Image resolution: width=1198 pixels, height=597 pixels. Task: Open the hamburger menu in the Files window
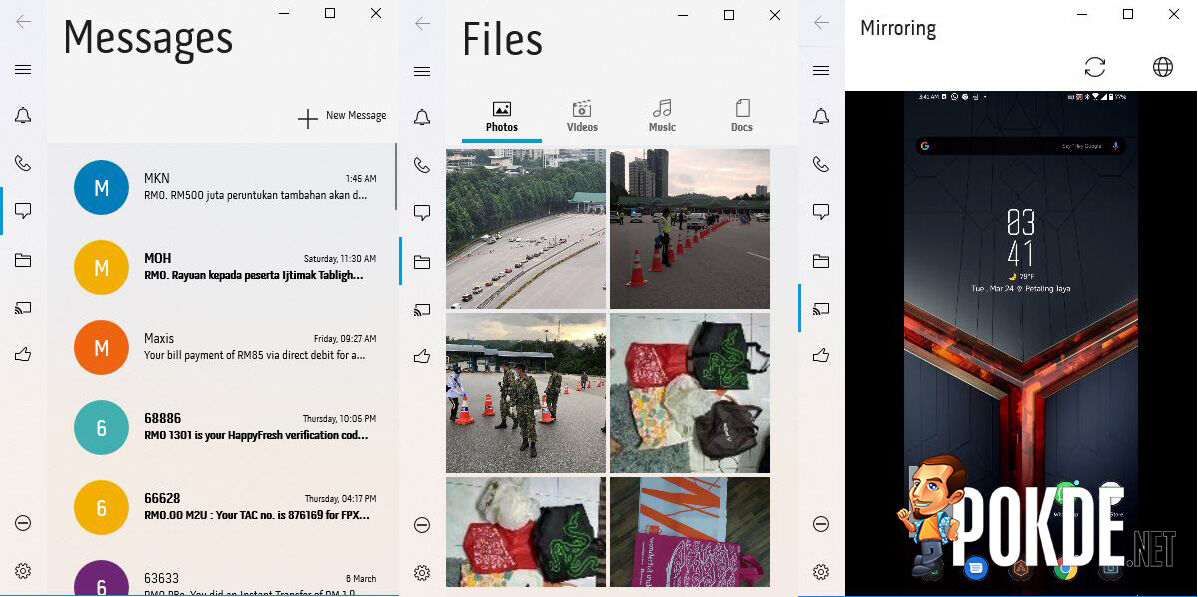[422, 72]
